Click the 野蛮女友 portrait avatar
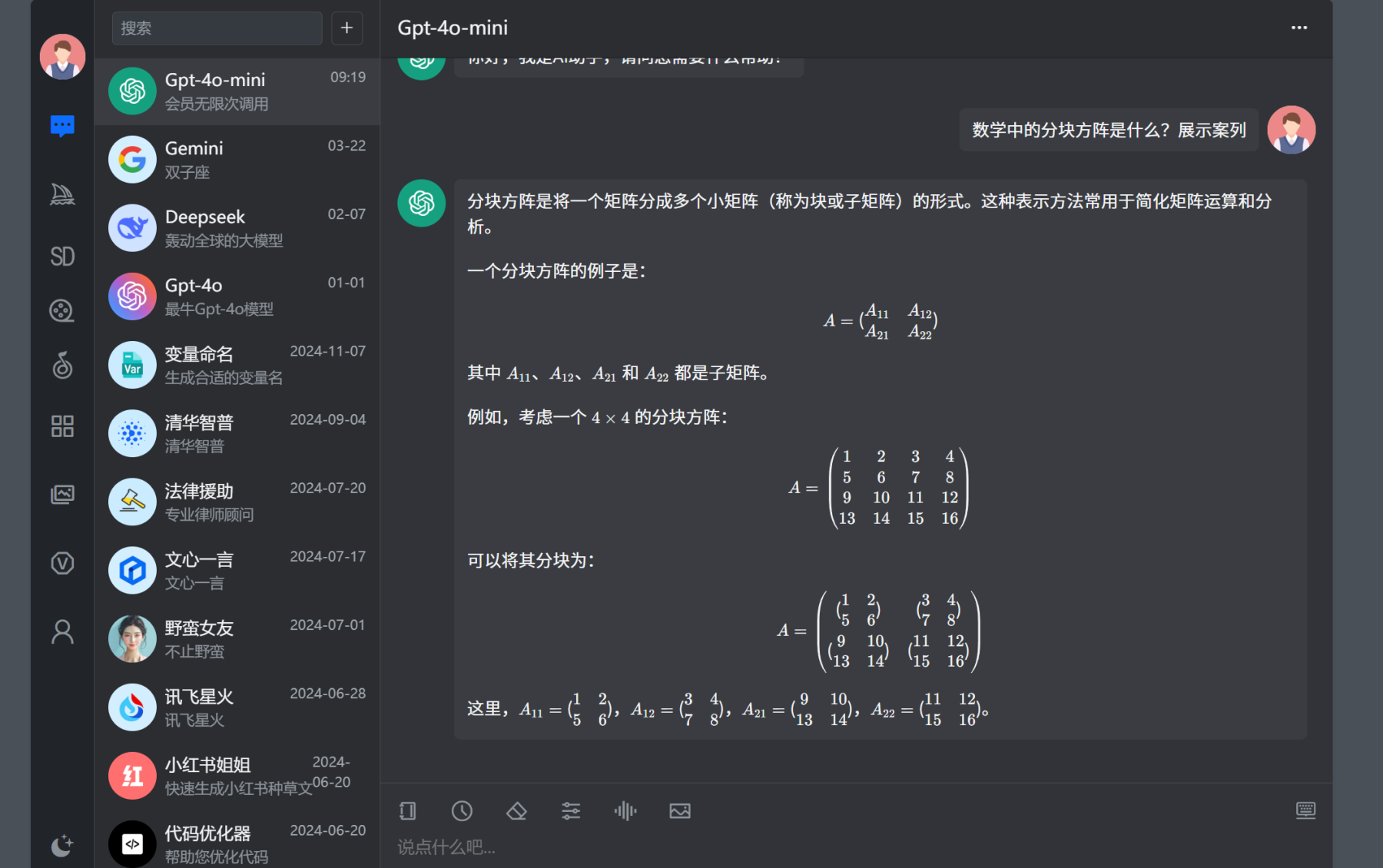1383x868 pixels. [x=132, y=638]
